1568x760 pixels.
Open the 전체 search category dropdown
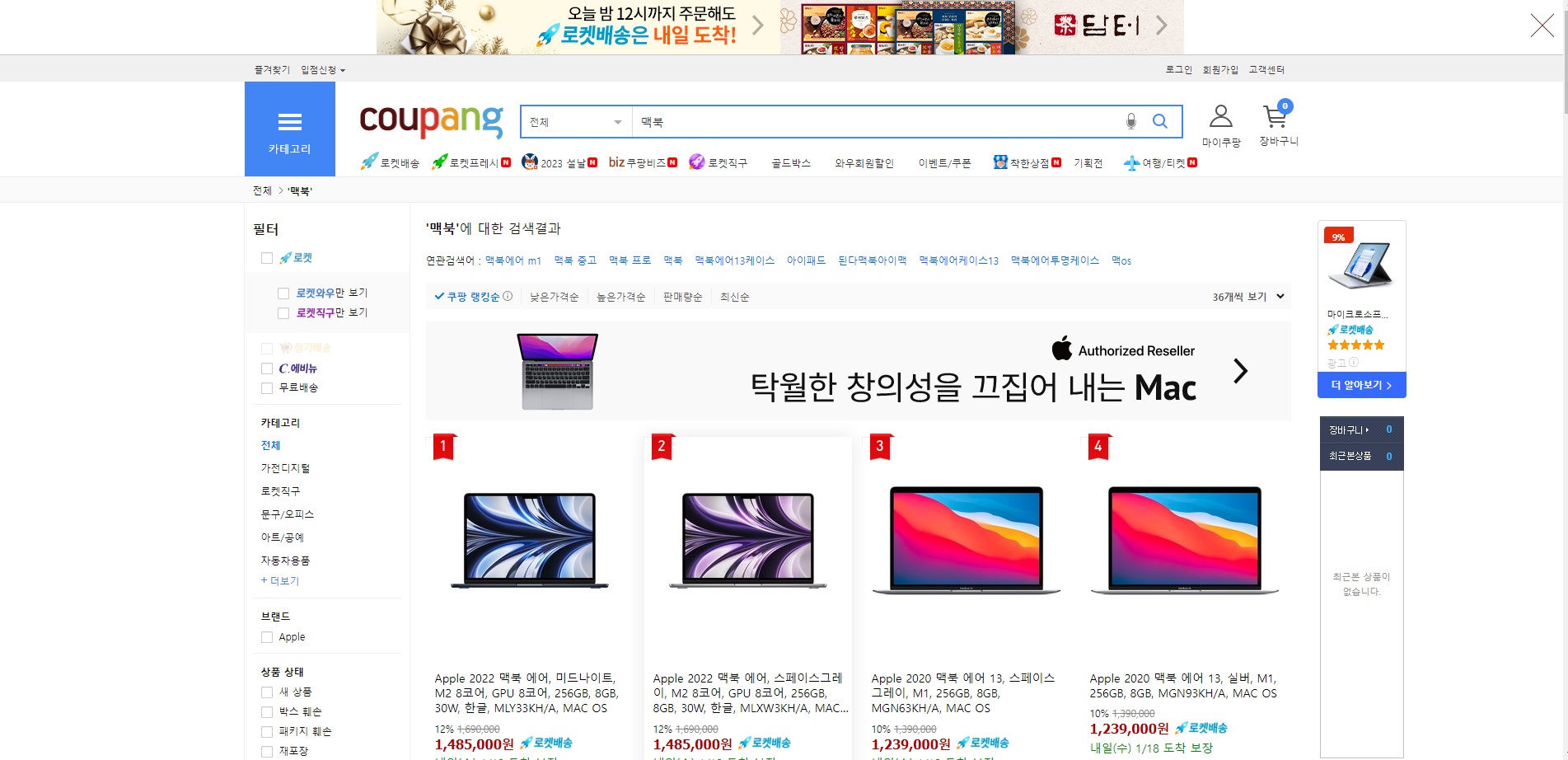click(574, 120)
